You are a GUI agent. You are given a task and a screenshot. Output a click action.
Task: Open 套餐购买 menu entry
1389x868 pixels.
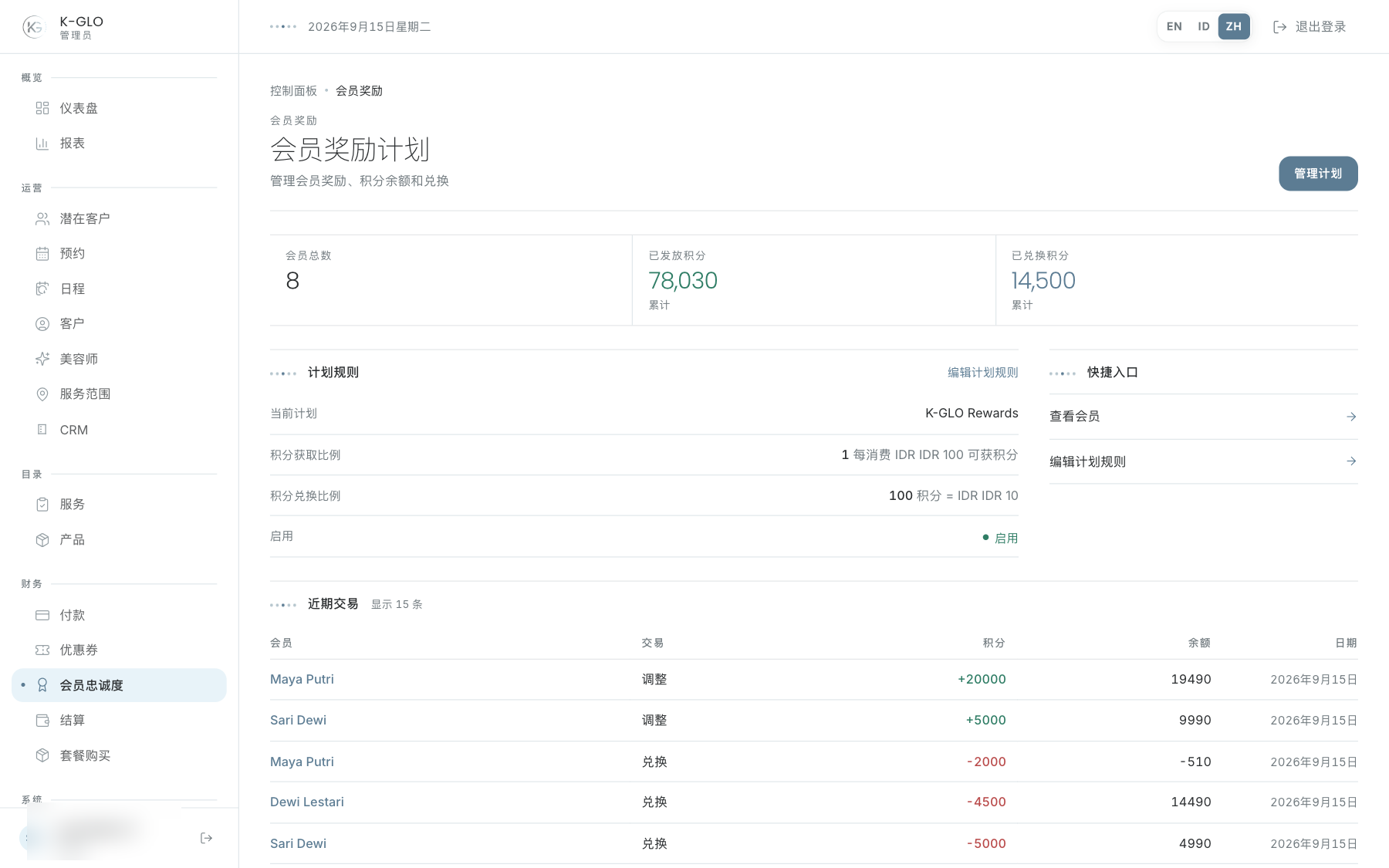click(x=119, y=755)
